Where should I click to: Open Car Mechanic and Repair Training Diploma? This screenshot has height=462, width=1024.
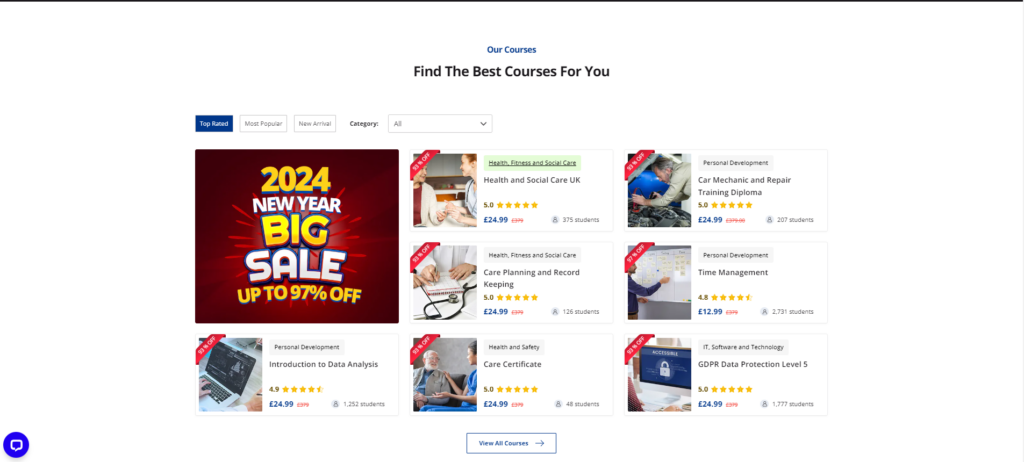click(x=744, y=186)
